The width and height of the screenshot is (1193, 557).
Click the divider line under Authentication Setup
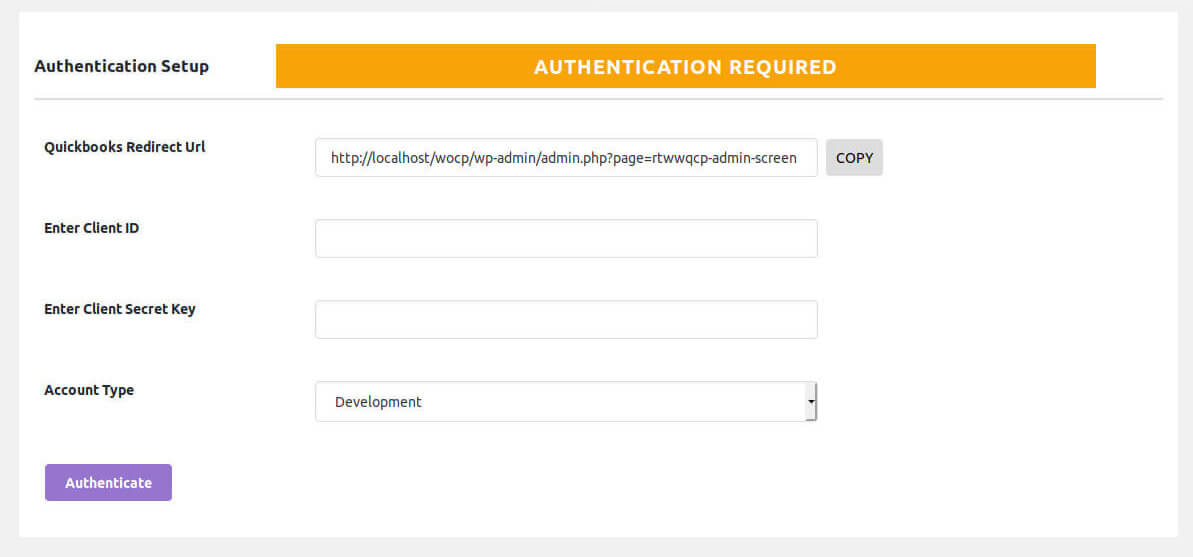pos(598,99)
